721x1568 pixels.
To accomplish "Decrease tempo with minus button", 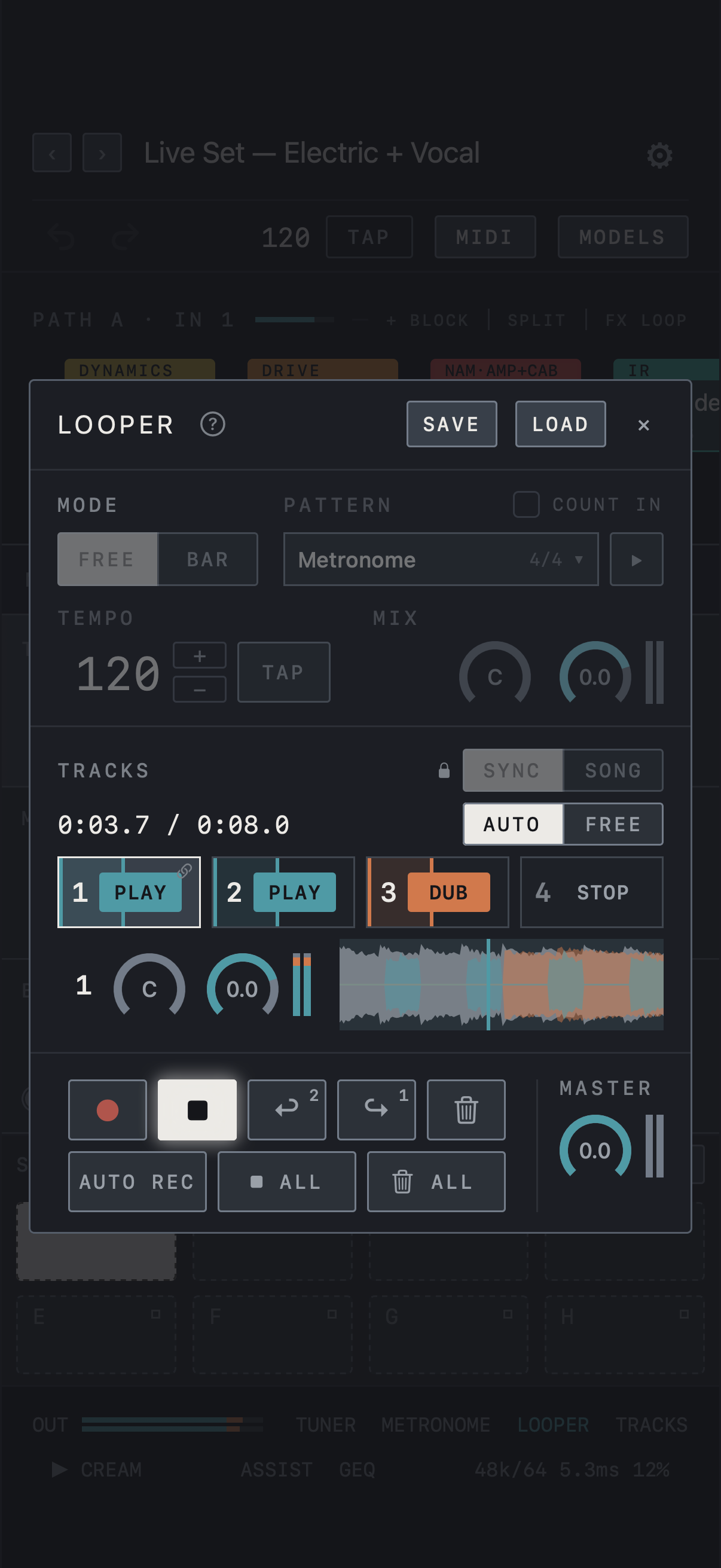I will pyautogui.click(x=200, y=690).
